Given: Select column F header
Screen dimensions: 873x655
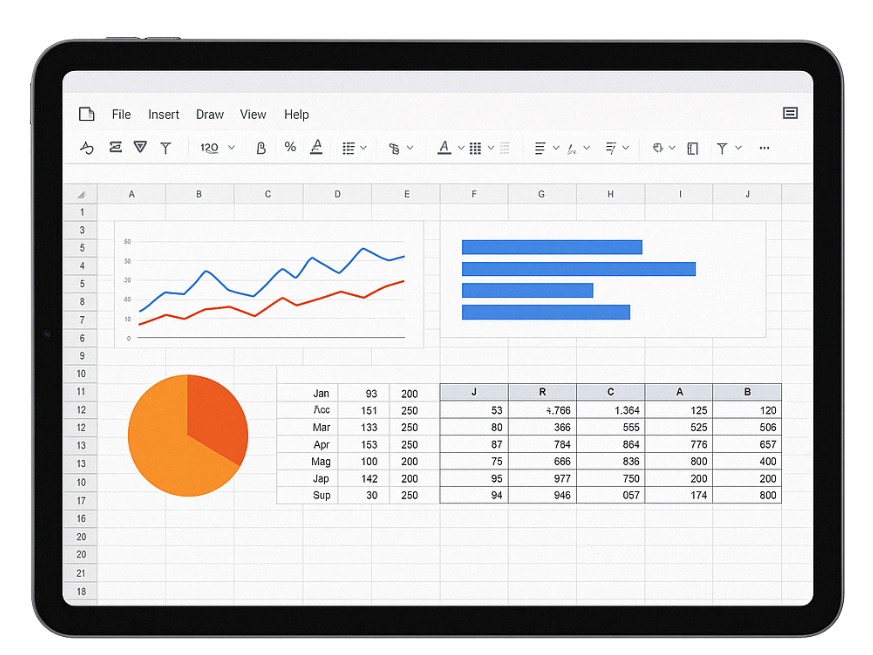Looking at the screenshot, I should coord(474,194).
